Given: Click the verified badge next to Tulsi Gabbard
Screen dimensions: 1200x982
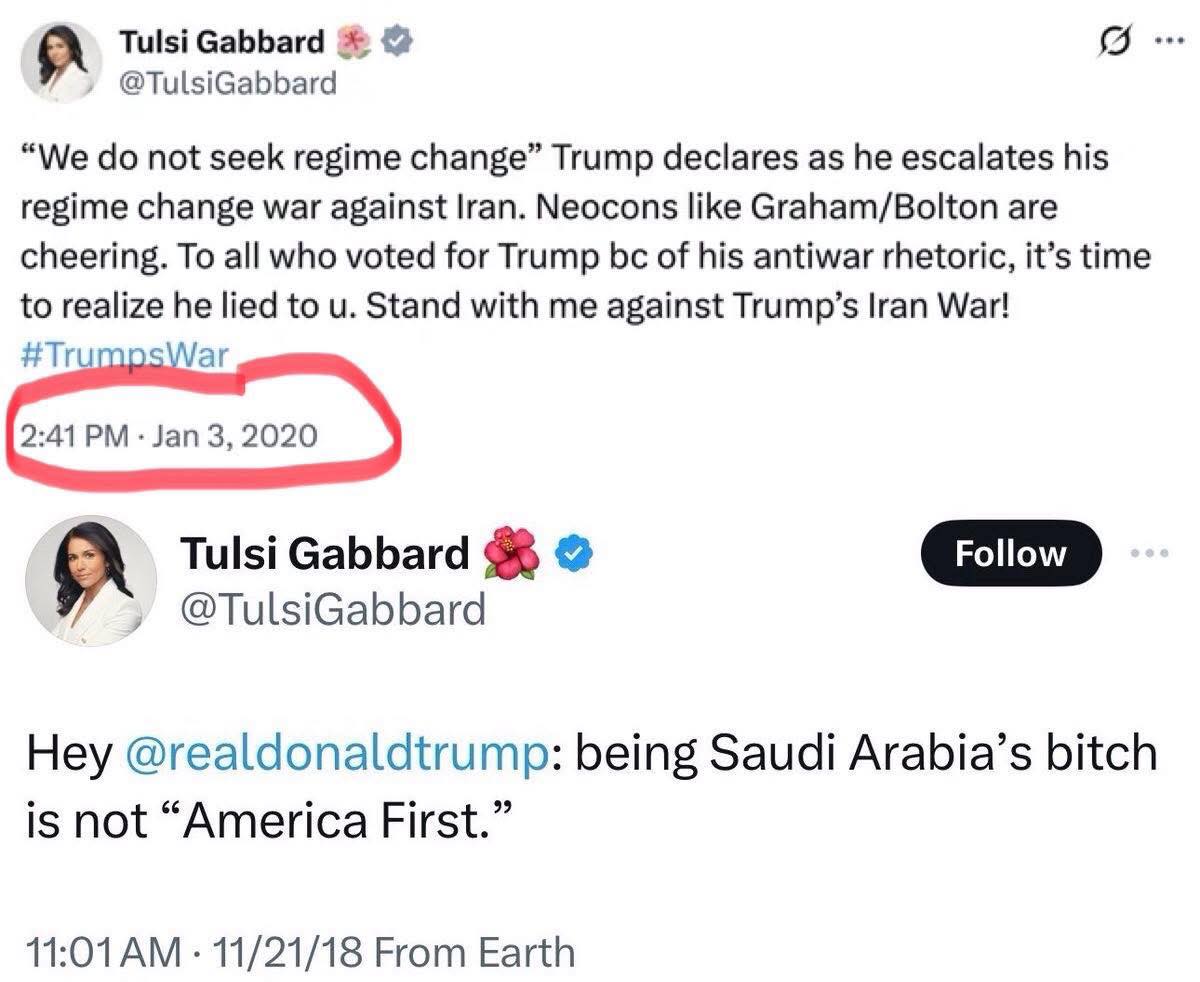Looking at the screenshot, I should (x=399, y=41).
